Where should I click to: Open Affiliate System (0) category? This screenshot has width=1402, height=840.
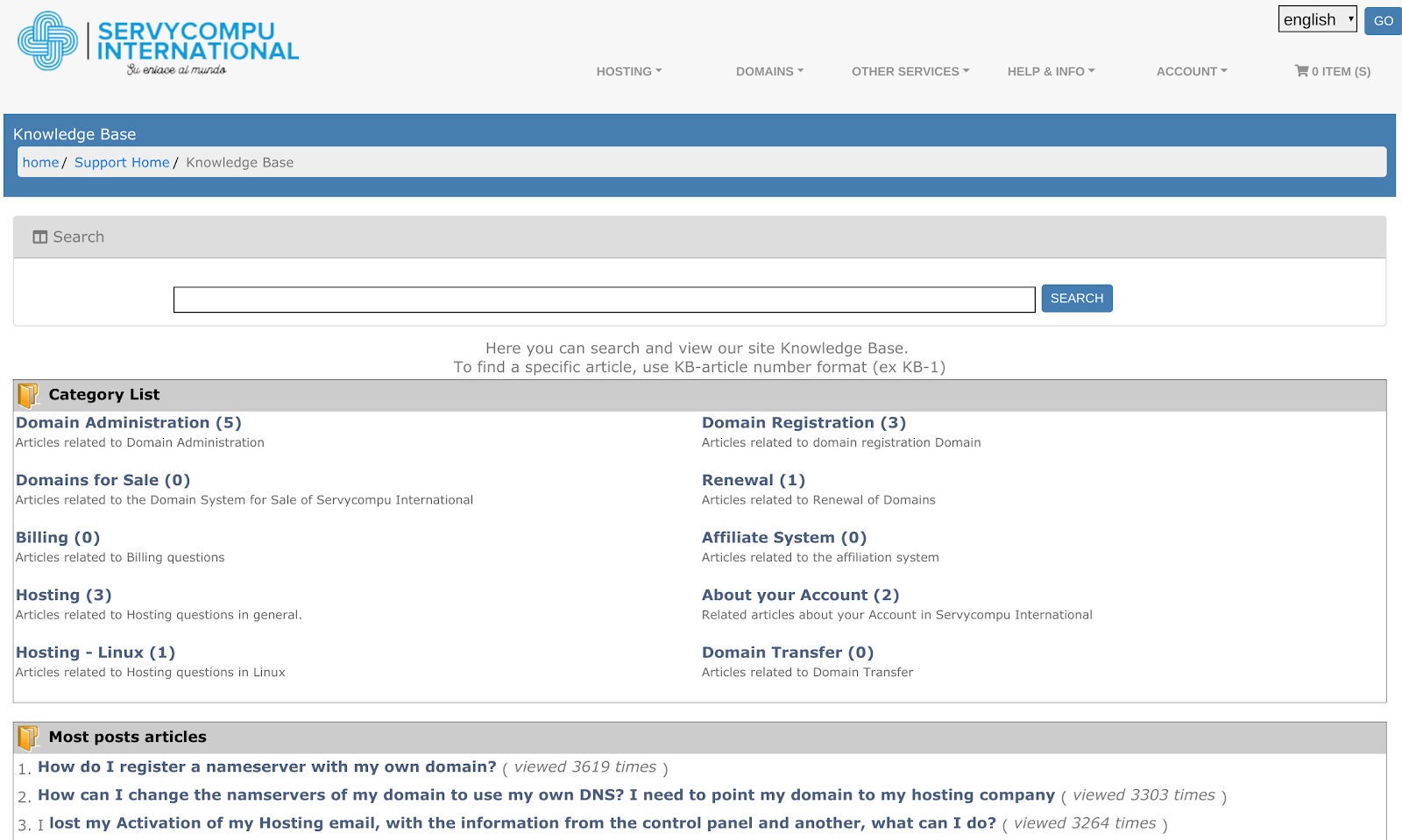click(784, 538)
